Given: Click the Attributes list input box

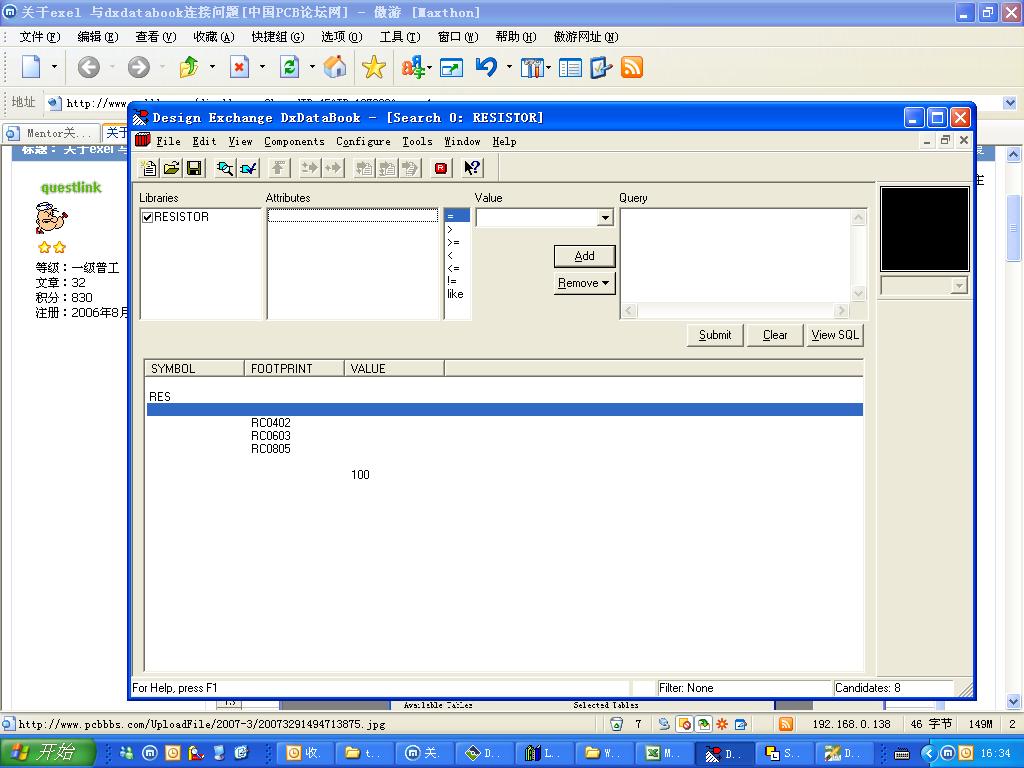Looking at the screenshot, I should click(x=353, y=216).
